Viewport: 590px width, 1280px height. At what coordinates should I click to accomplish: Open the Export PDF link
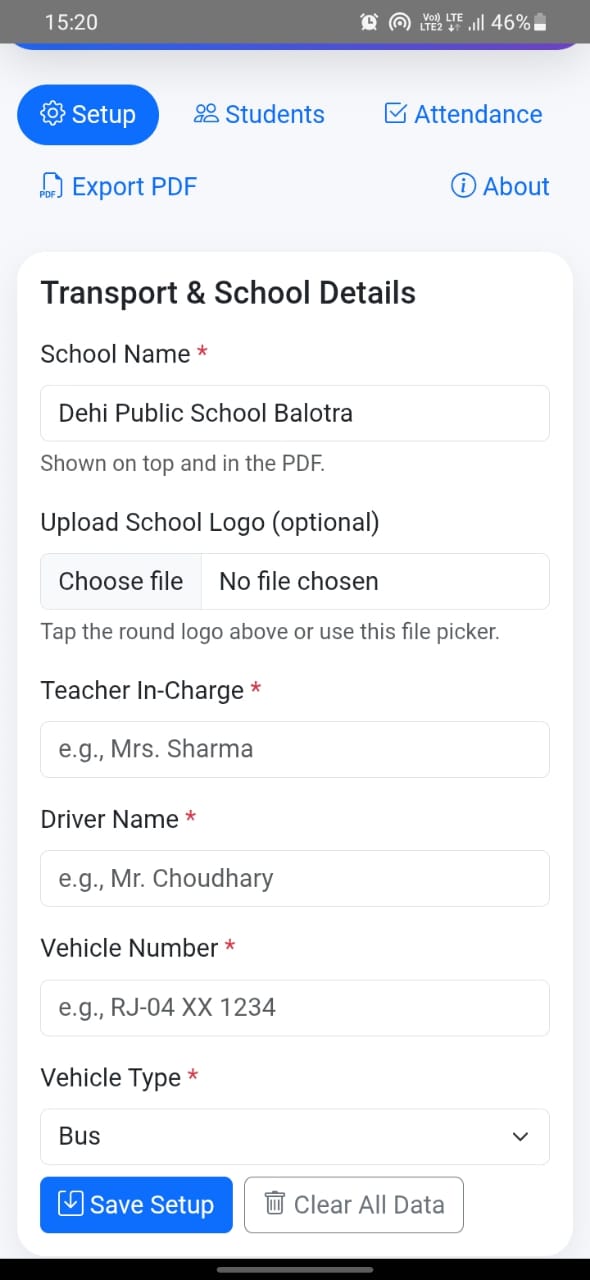[117, 186]
